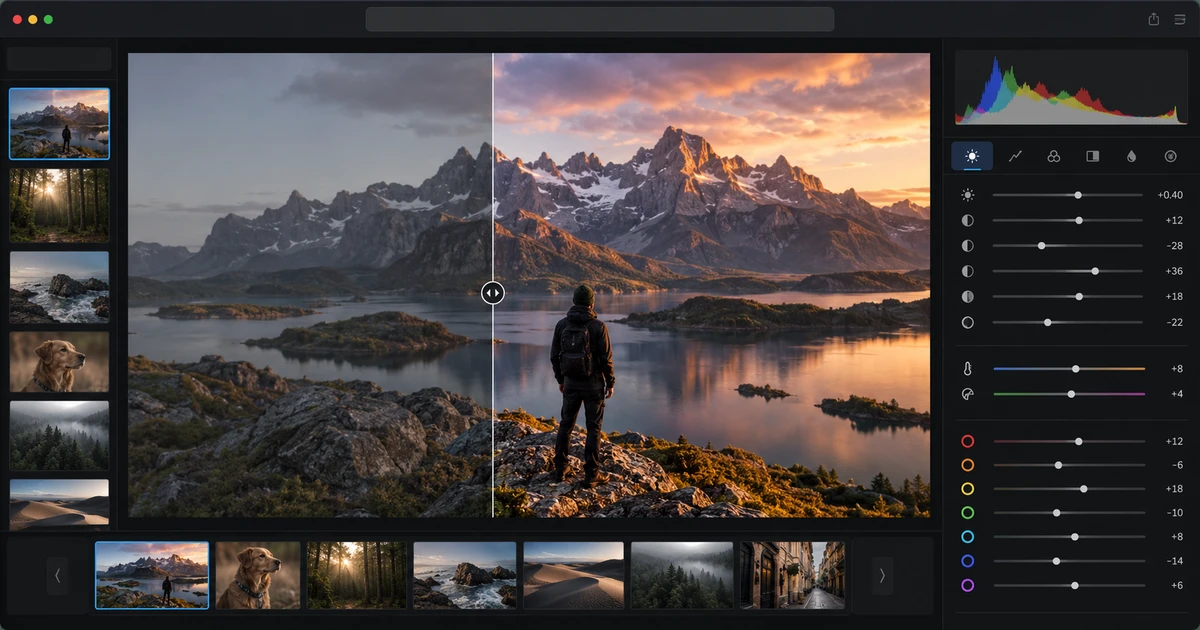Click the half-circle icon in the +36 row

[967, 271]
